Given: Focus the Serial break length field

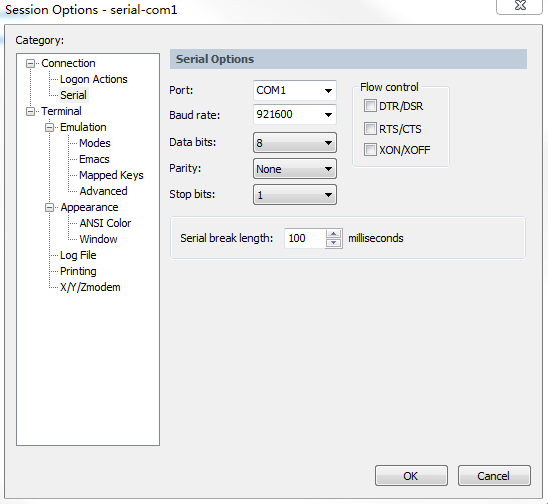Looking at the screenshot, I should 305,238.
